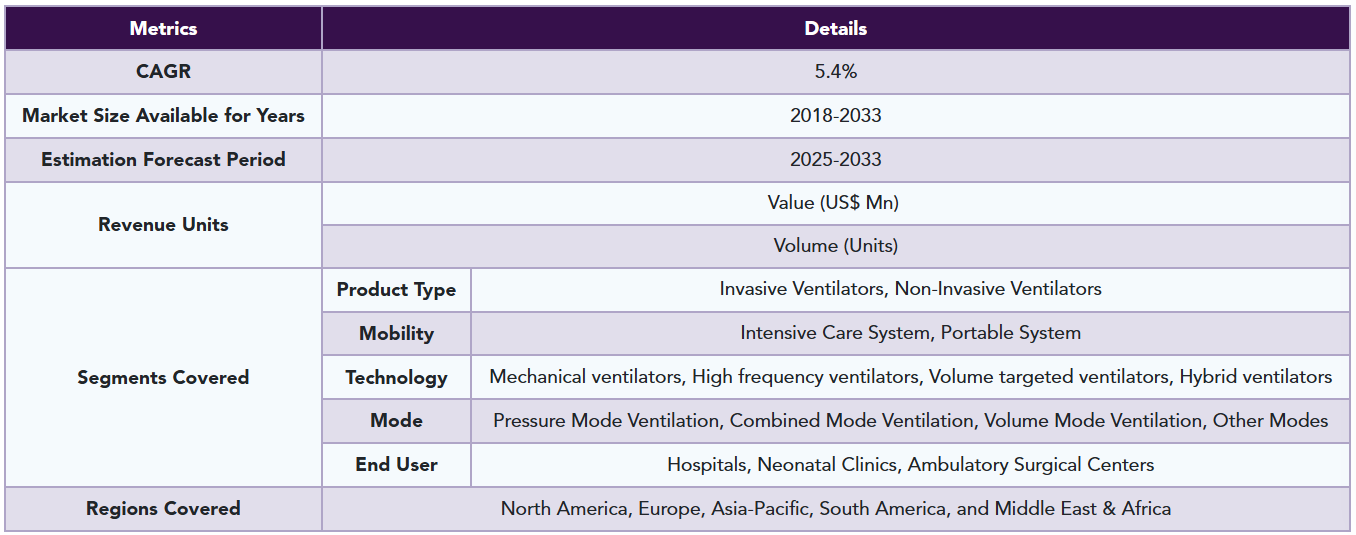Click the 2025-2033 forecast period cell
1356x535 pixels.
(x=835, y=160)
